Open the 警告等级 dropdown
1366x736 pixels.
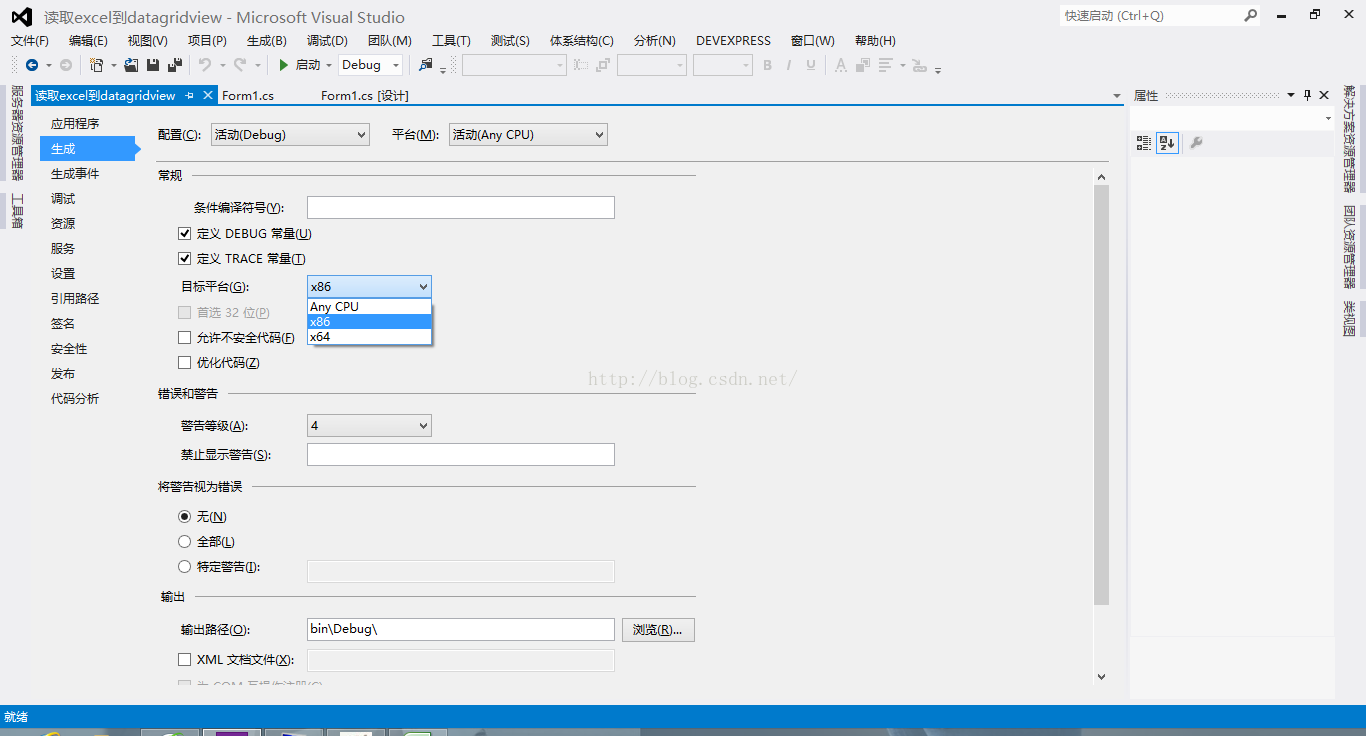tap(369, 426)
